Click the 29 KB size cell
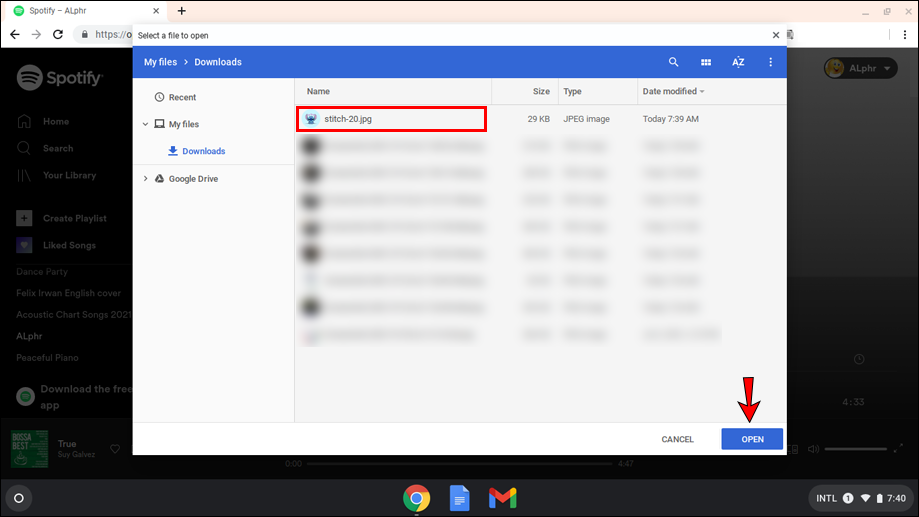This screenshot has height=517, width=919. click(x=538, y=119)
